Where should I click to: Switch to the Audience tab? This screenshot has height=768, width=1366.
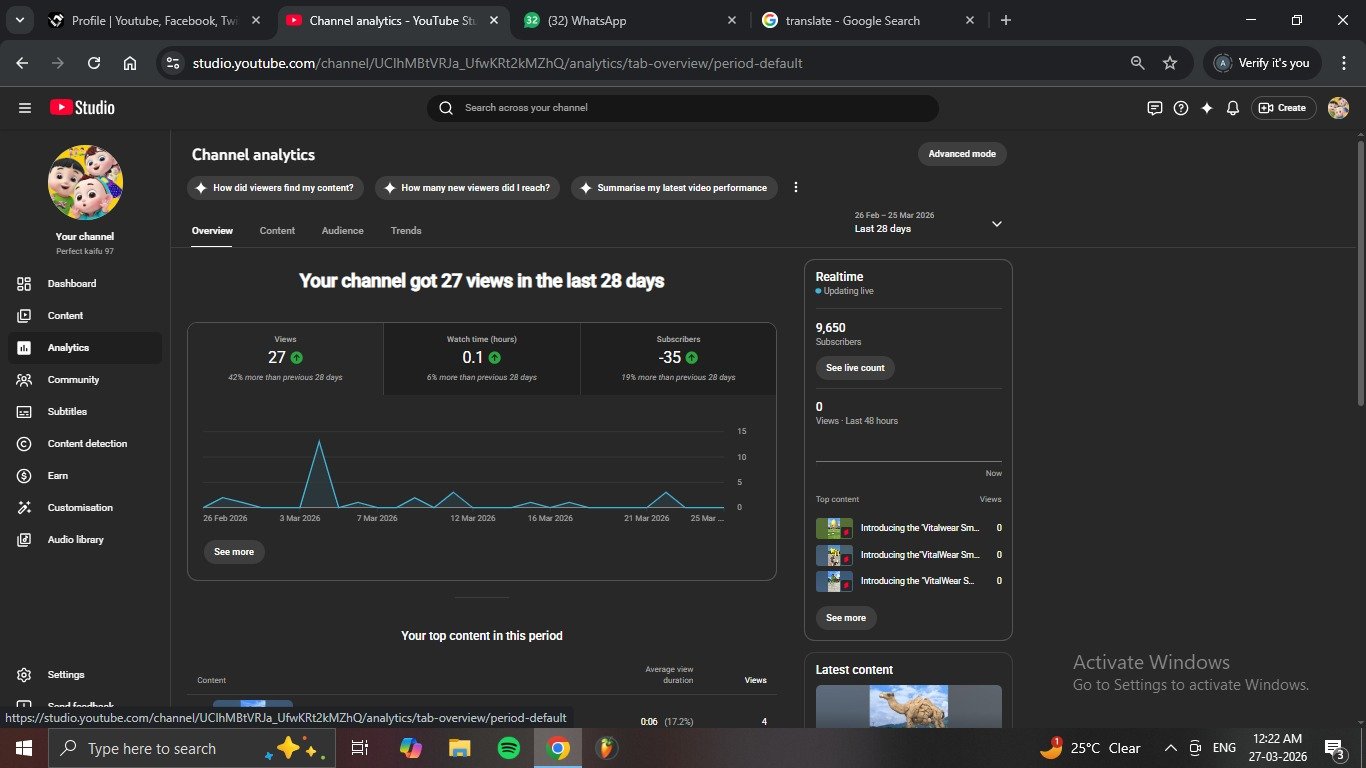[342, 231]
